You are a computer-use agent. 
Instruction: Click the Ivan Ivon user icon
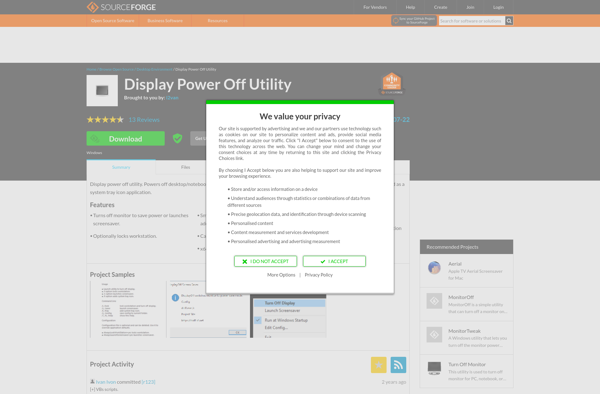tap(92, 381)
